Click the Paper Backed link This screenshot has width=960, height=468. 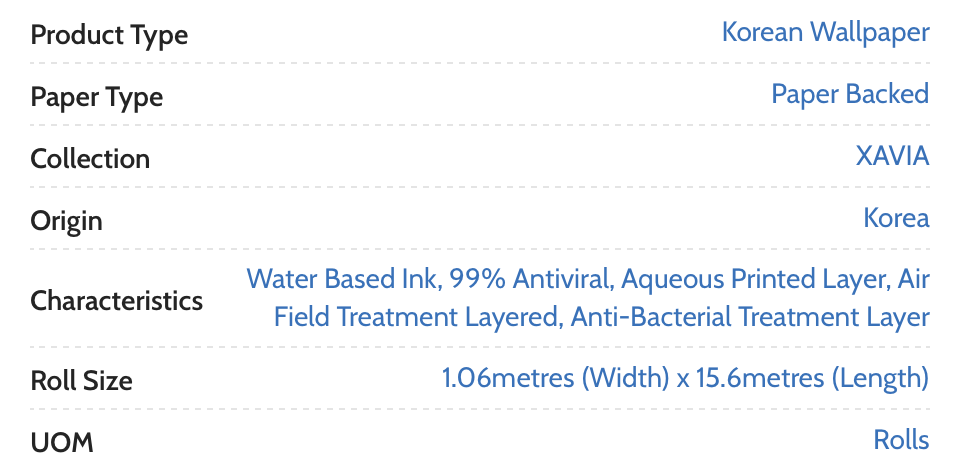849,94
